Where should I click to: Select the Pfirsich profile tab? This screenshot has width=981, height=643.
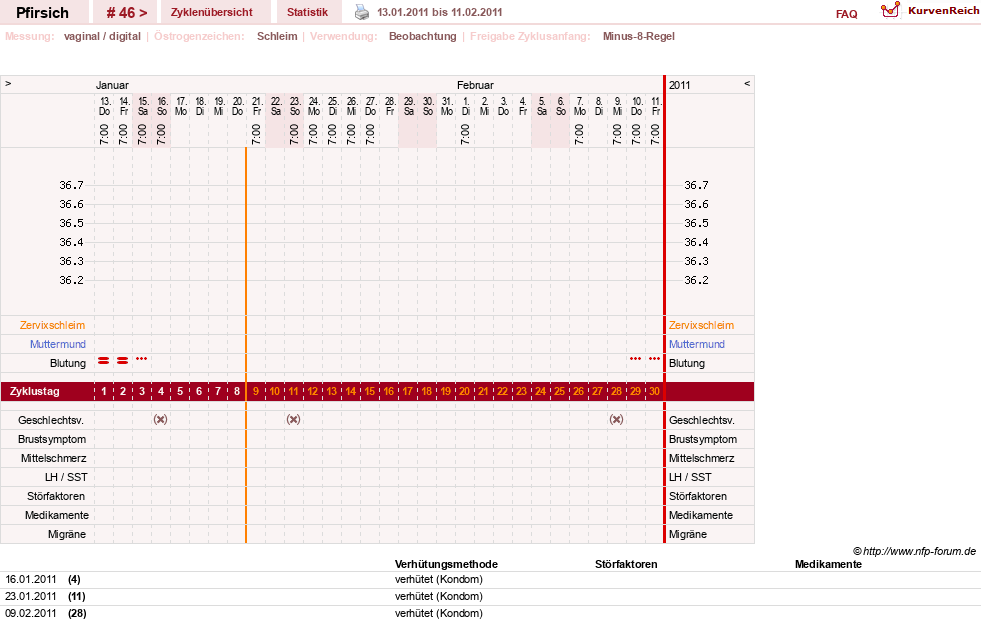pos(43,12)
